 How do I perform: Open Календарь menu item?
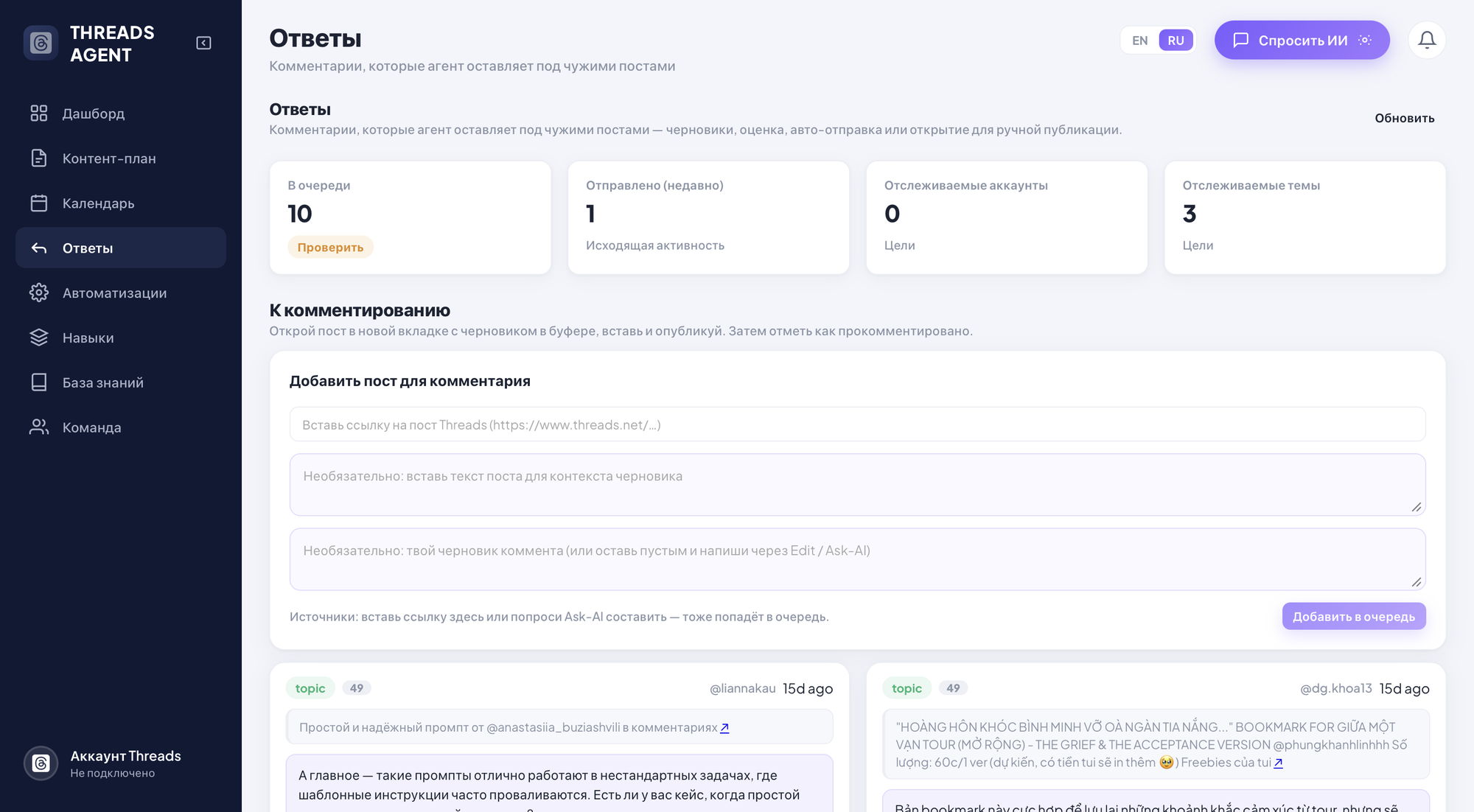click(x=121, y=203)
